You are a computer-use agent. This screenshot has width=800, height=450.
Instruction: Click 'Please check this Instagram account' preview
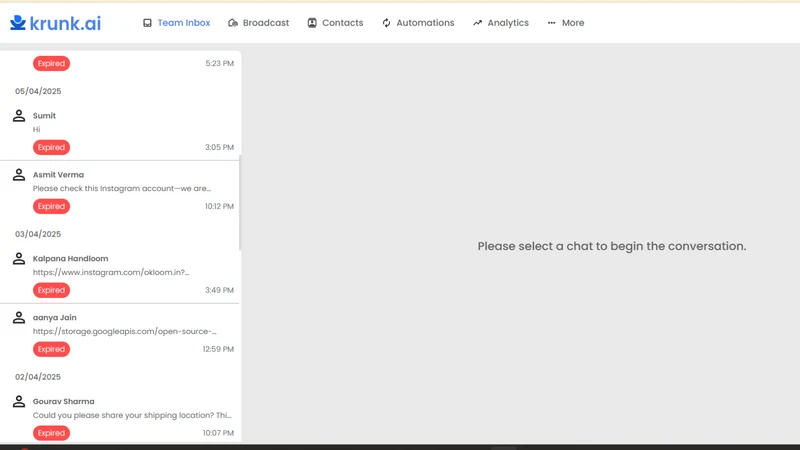pos(122,188)
